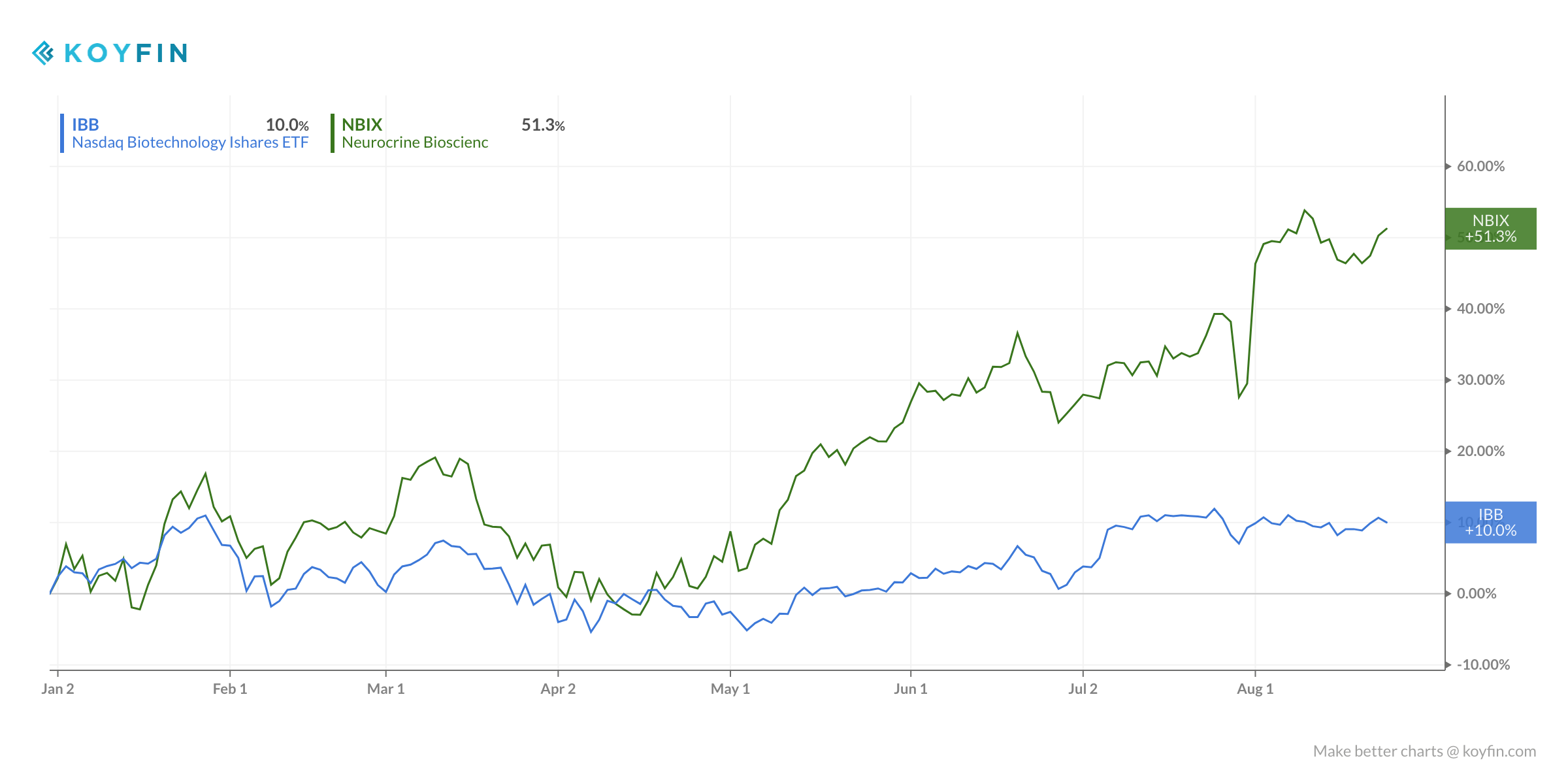This screenshot has width=1568, height=784.
Task: Click the blue IBB +10.0% price tag
Action: pyautogui.click(x=1490, y=523)
